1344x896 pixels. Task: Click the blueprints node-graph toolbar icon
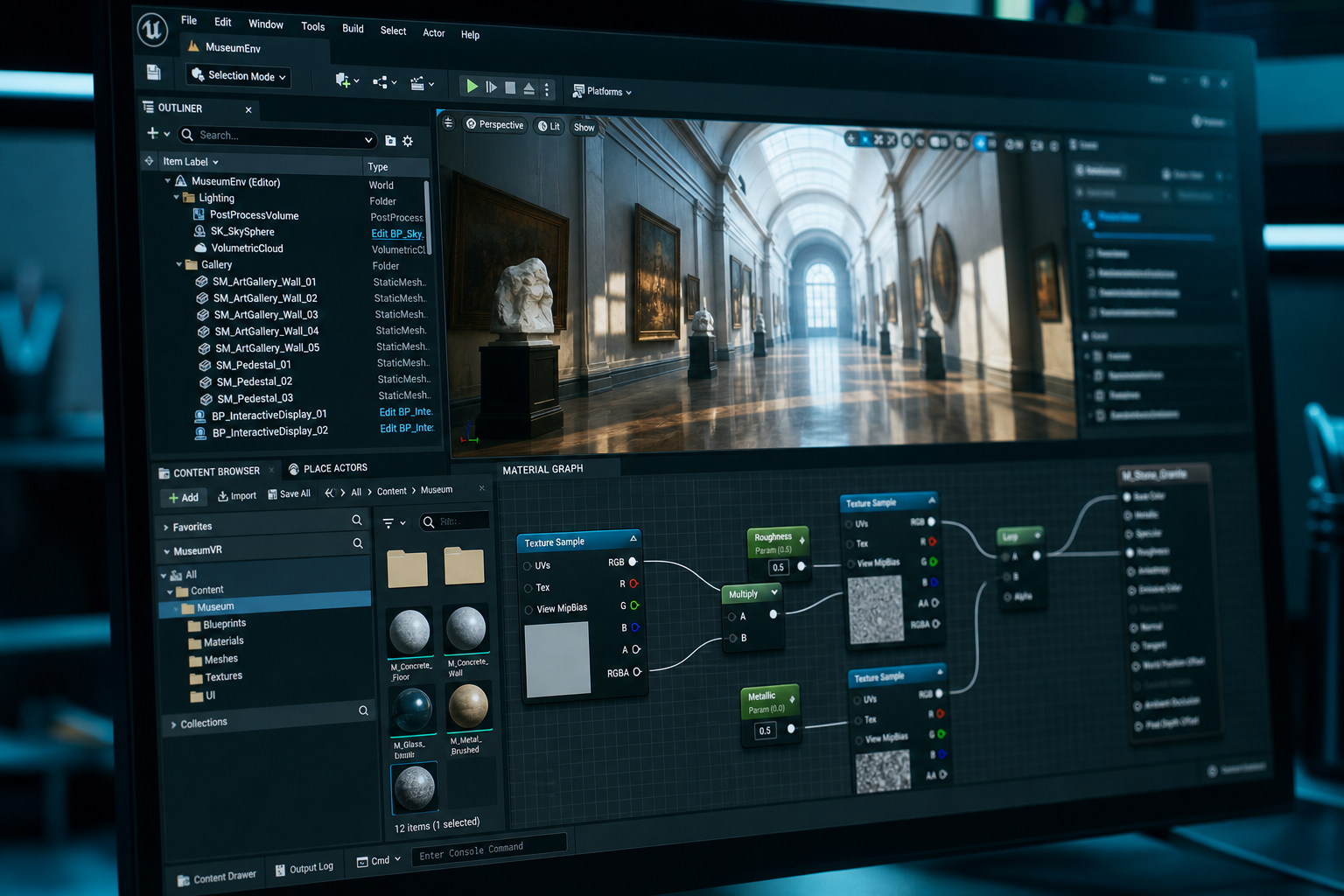(380, 82)
